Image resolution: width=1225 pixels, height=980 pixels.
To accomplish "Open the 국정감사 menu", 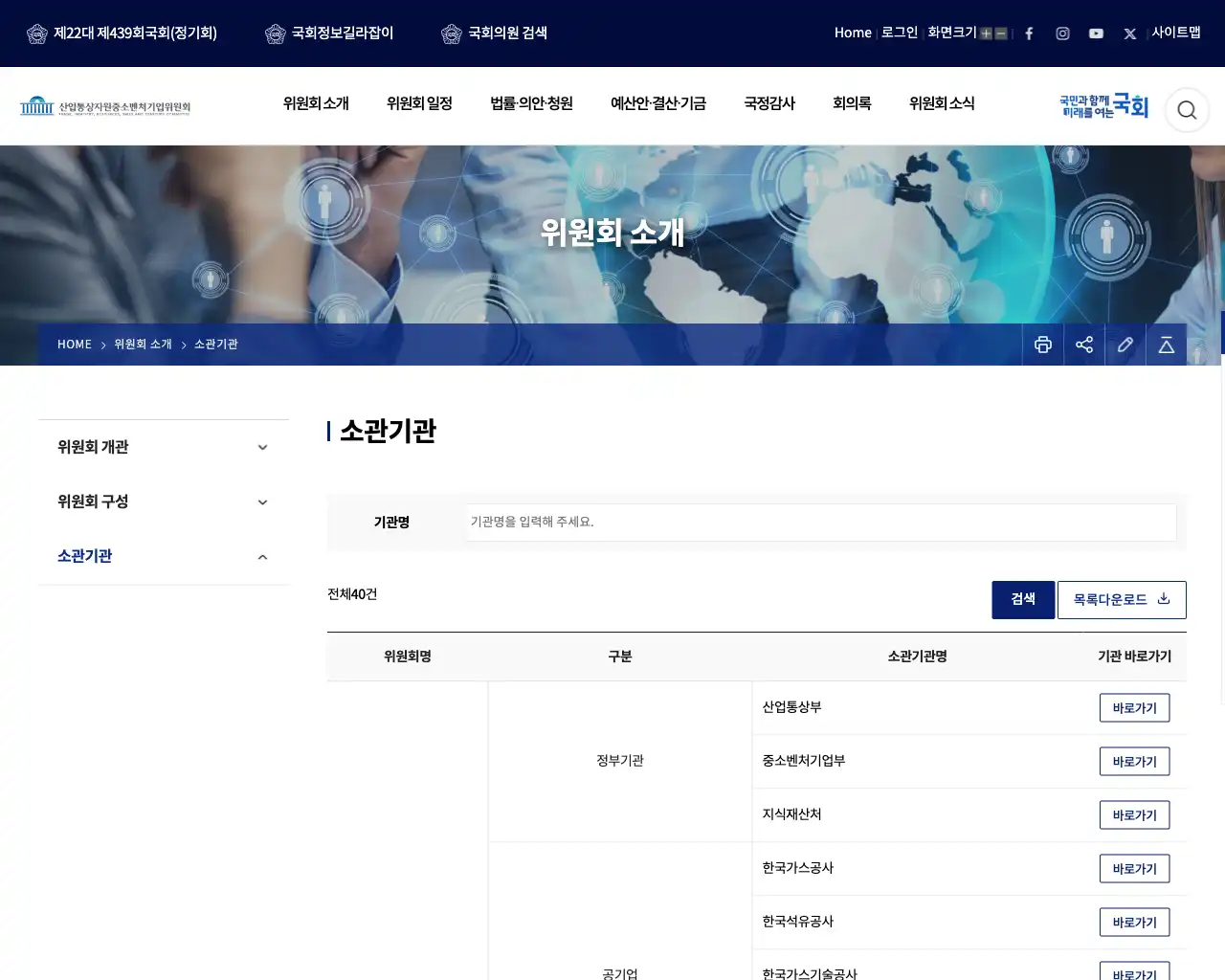I will click(769, 103).
